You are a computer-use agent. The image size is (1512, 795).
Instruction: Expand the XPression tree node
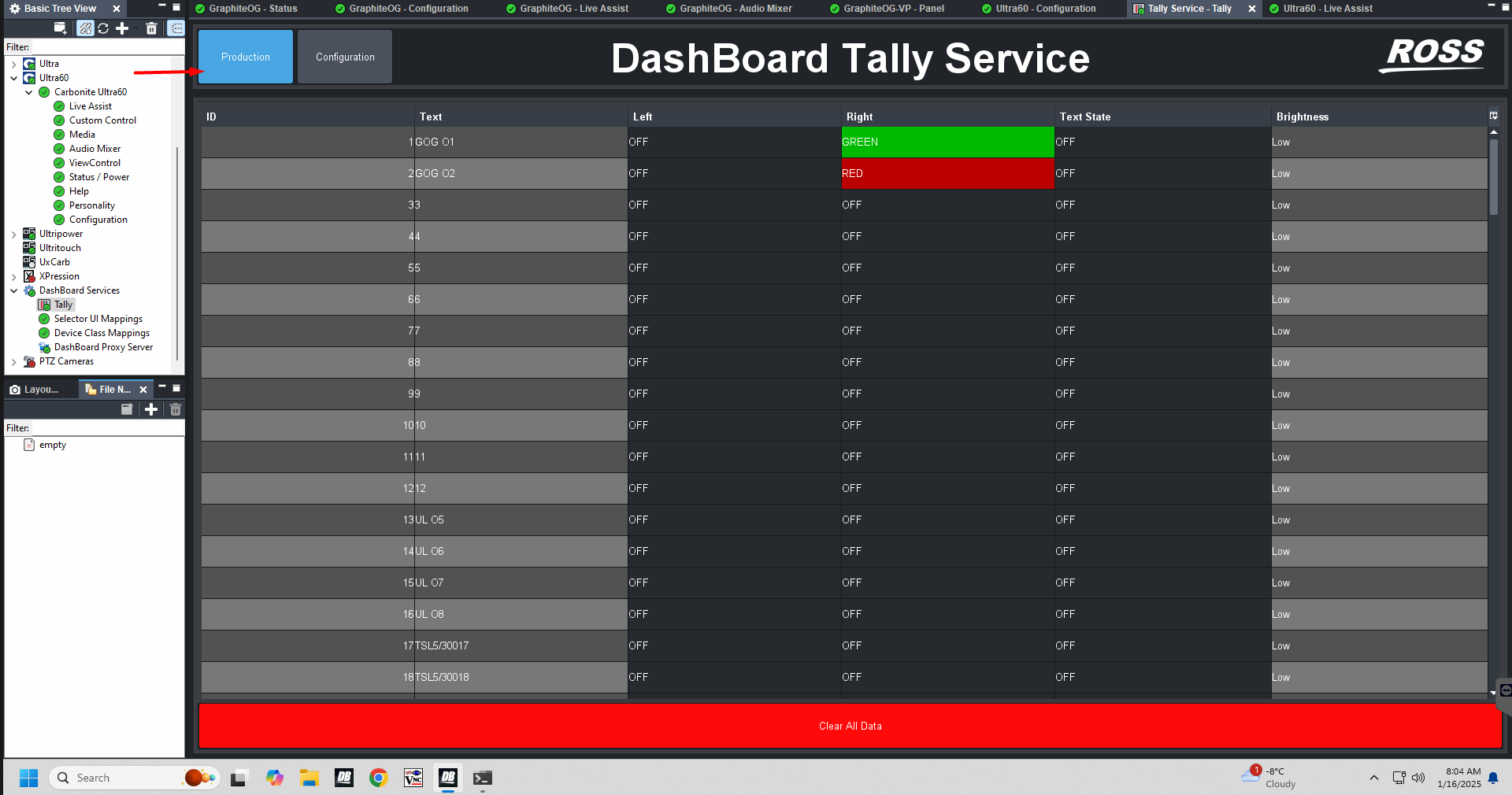[x=14, y=276]
